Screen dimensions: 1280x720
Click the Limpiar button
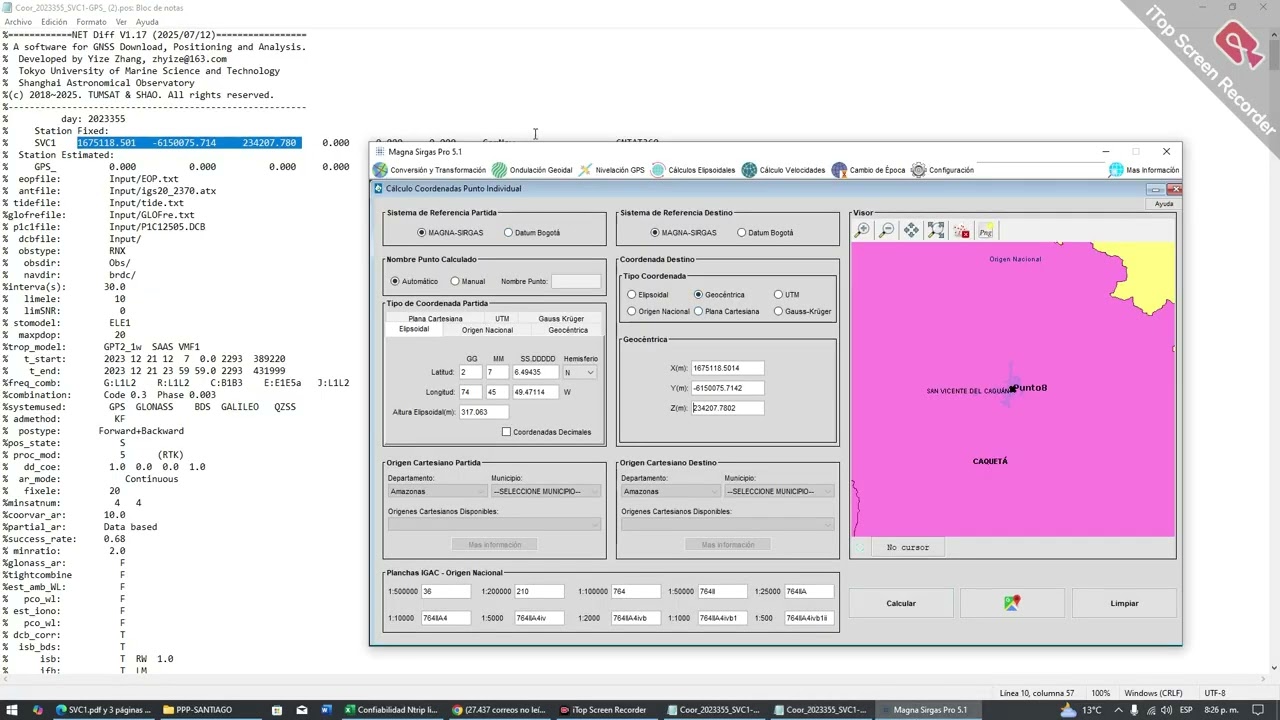coord(1124,603)
